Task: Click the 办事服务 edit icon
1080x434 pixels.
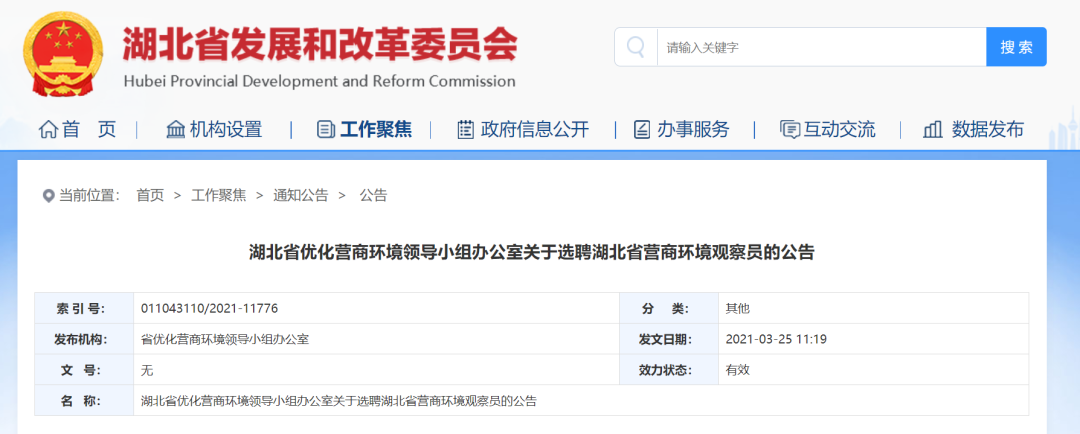Action: [x=641, y=129]
